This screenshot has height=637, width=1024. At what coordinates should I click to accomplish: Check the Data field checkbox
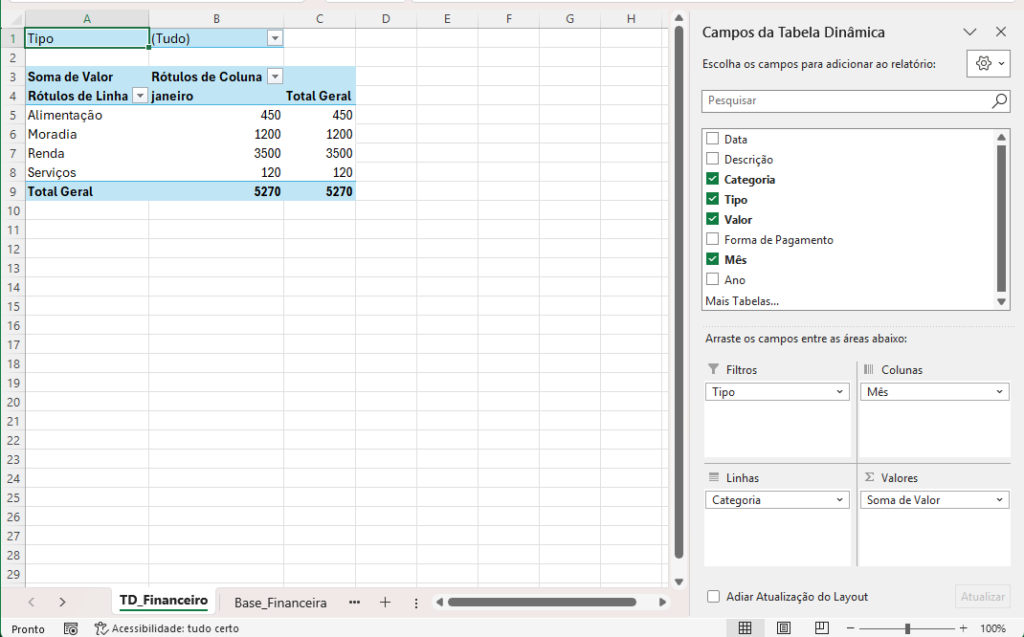tap(712, 139)
